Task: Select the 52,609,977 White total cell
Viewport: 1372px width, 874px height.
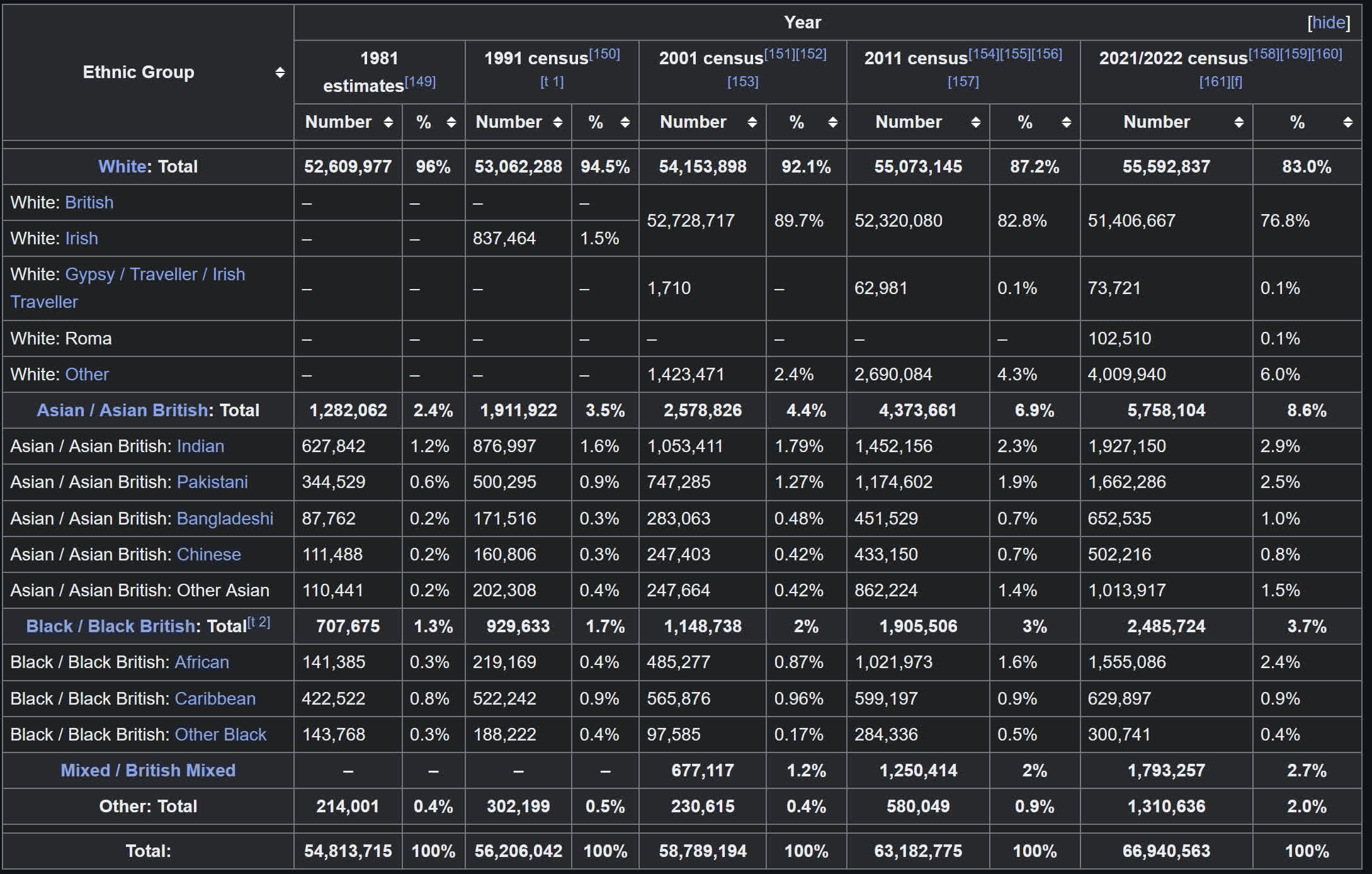Action: point(348,166)
